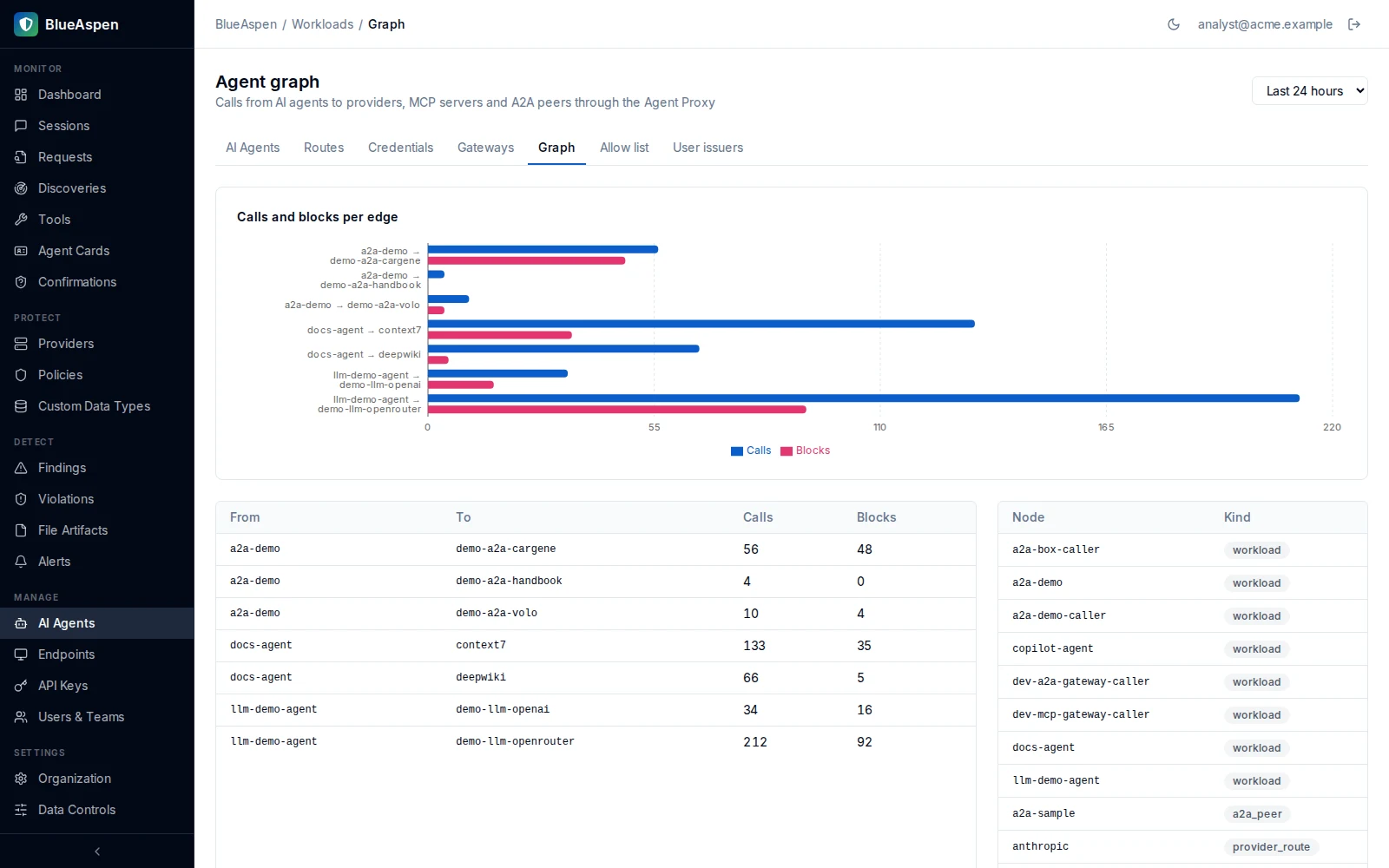Viewport: 1389px width, 868px height.
Task: Switch to the AI Agents tab
Action: click(x=253, y=148)
